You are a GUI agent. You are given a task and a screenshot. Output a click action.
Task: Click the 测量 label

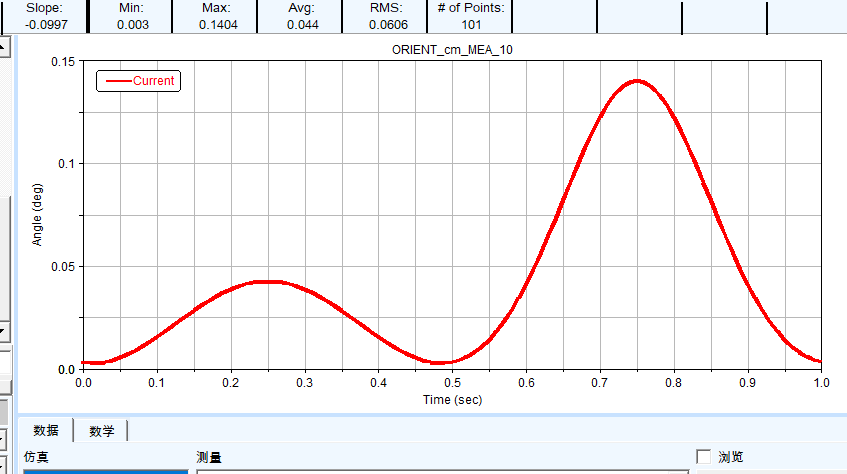[x=209, y=457]
